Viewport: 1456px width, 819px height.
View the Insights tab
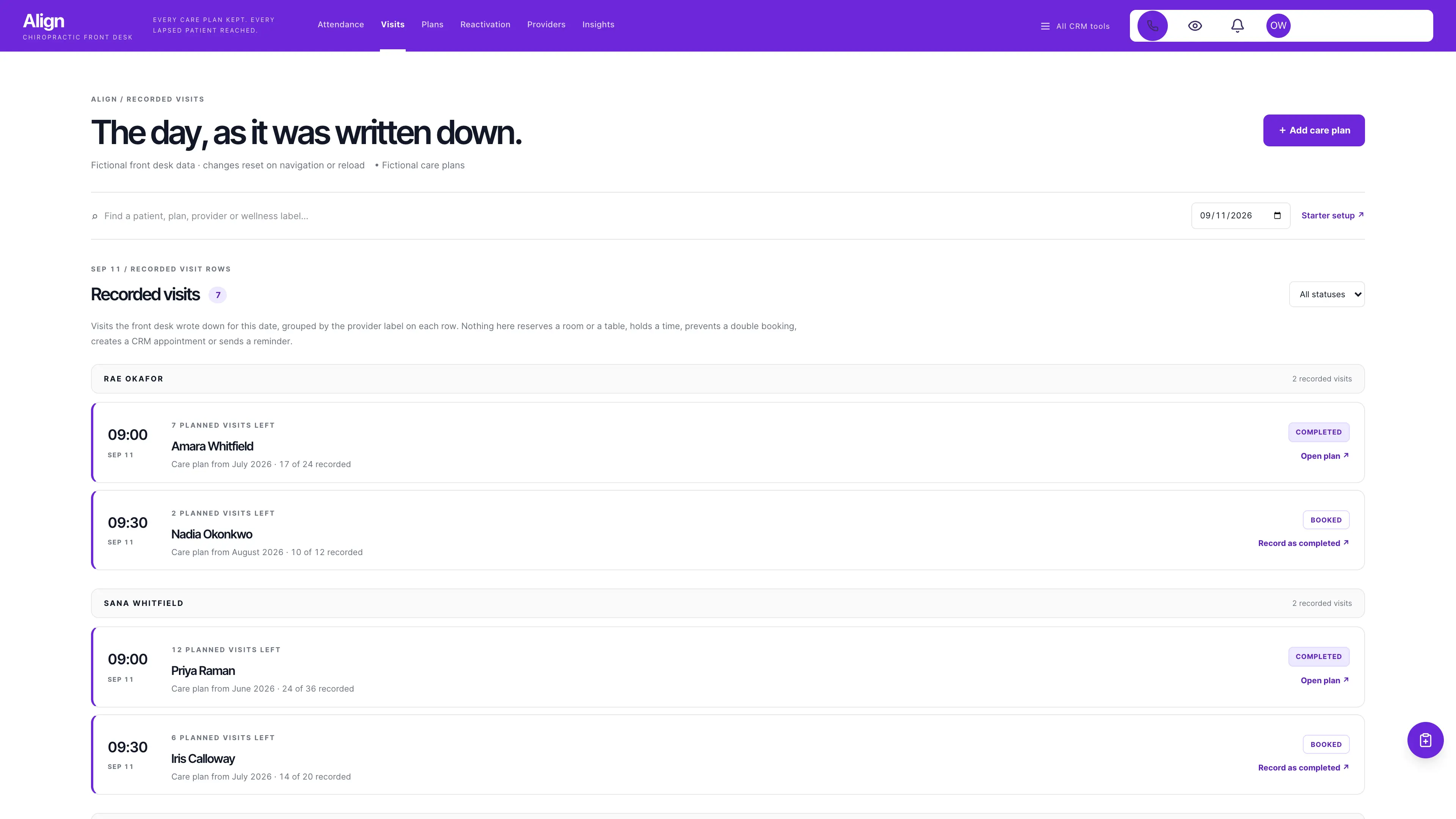pyautogui.click(x=598, y=24)
